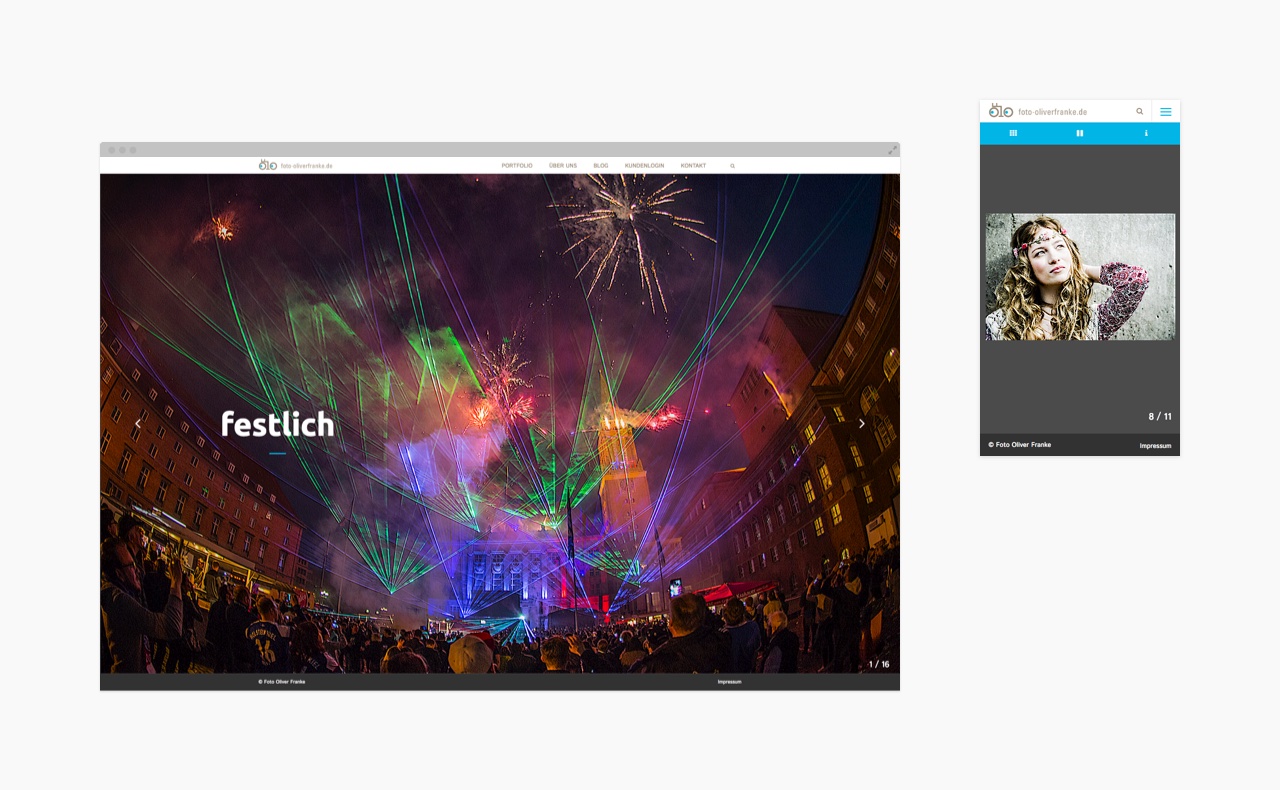1280x790 pixels.
Task: Click the mobile foto-oliverfranke.de logo
Action: click(1038, 111)
